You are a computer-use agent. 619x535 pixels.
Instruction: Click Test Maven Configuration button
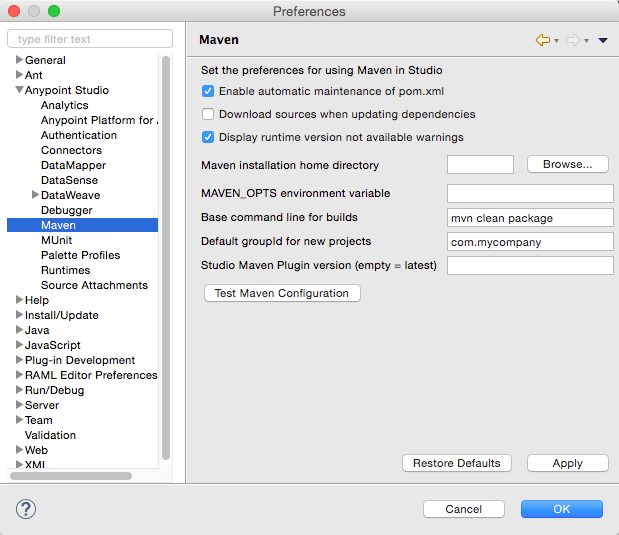point(282,293)
